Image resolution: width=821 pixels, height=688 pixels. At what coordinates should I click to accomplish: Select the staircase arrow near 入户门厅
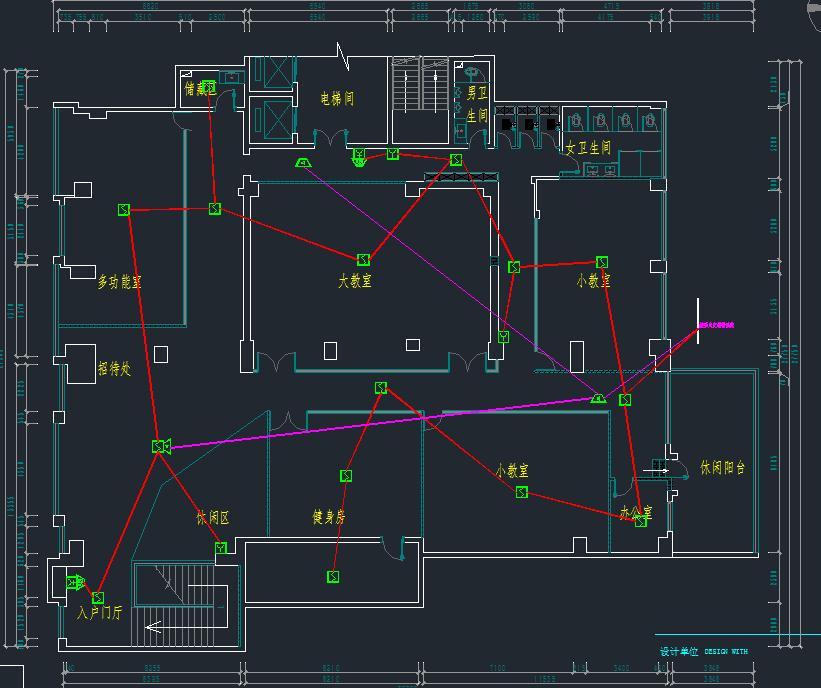(x=154, y=627)
